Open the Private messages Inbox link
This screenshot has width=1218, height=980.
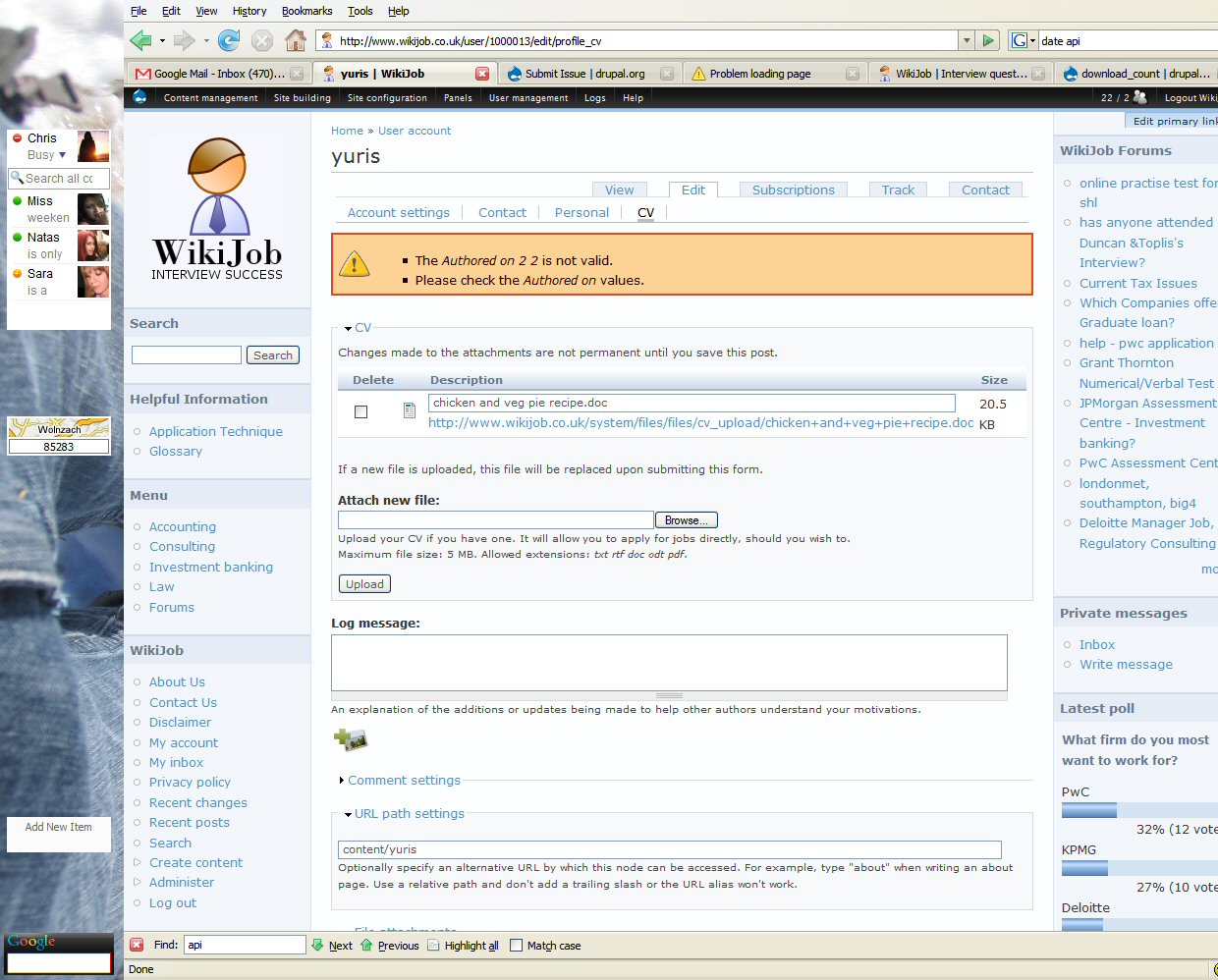click(x=1097, y=644)
